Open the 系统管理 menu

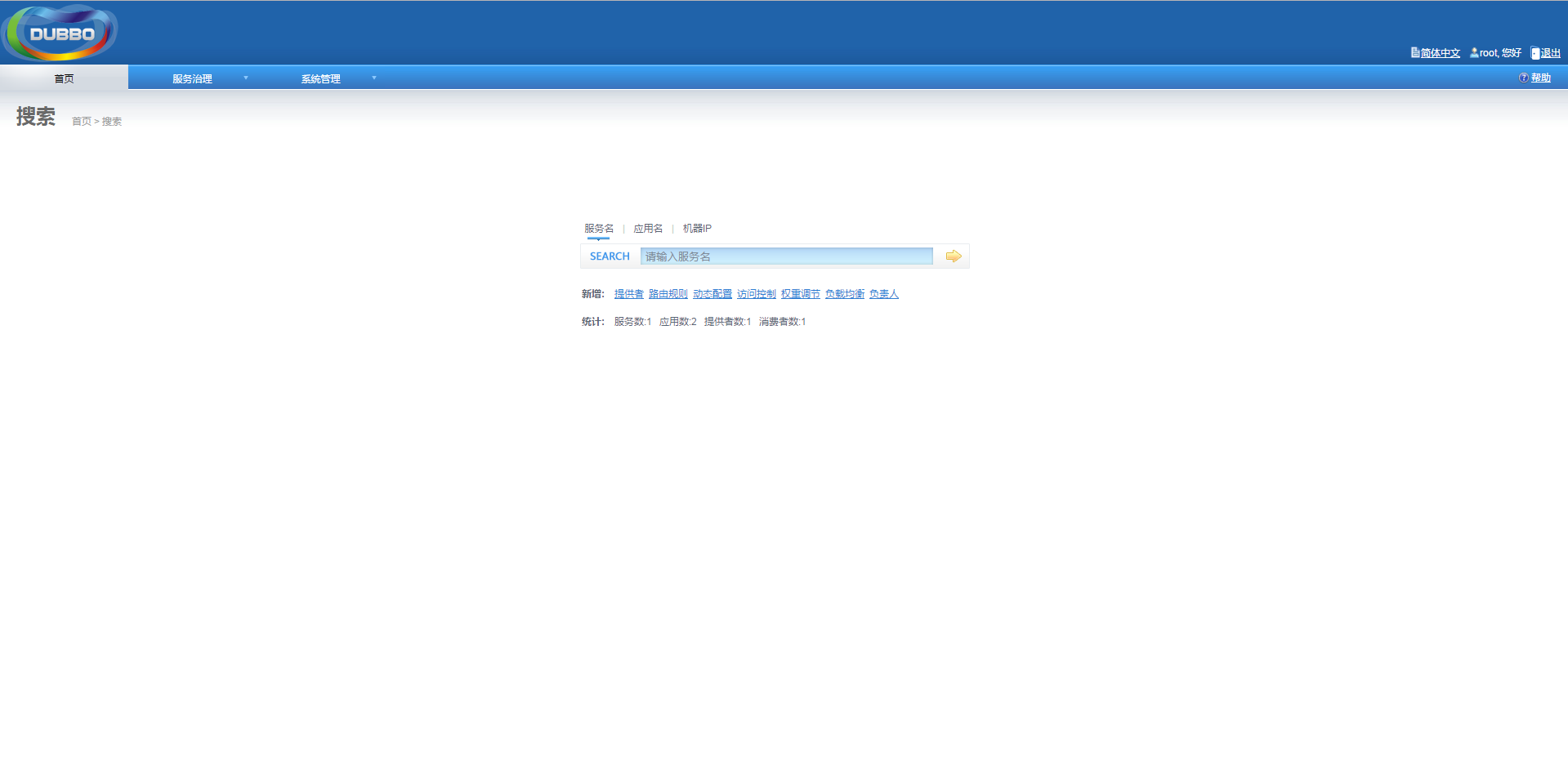coord(320,78)
